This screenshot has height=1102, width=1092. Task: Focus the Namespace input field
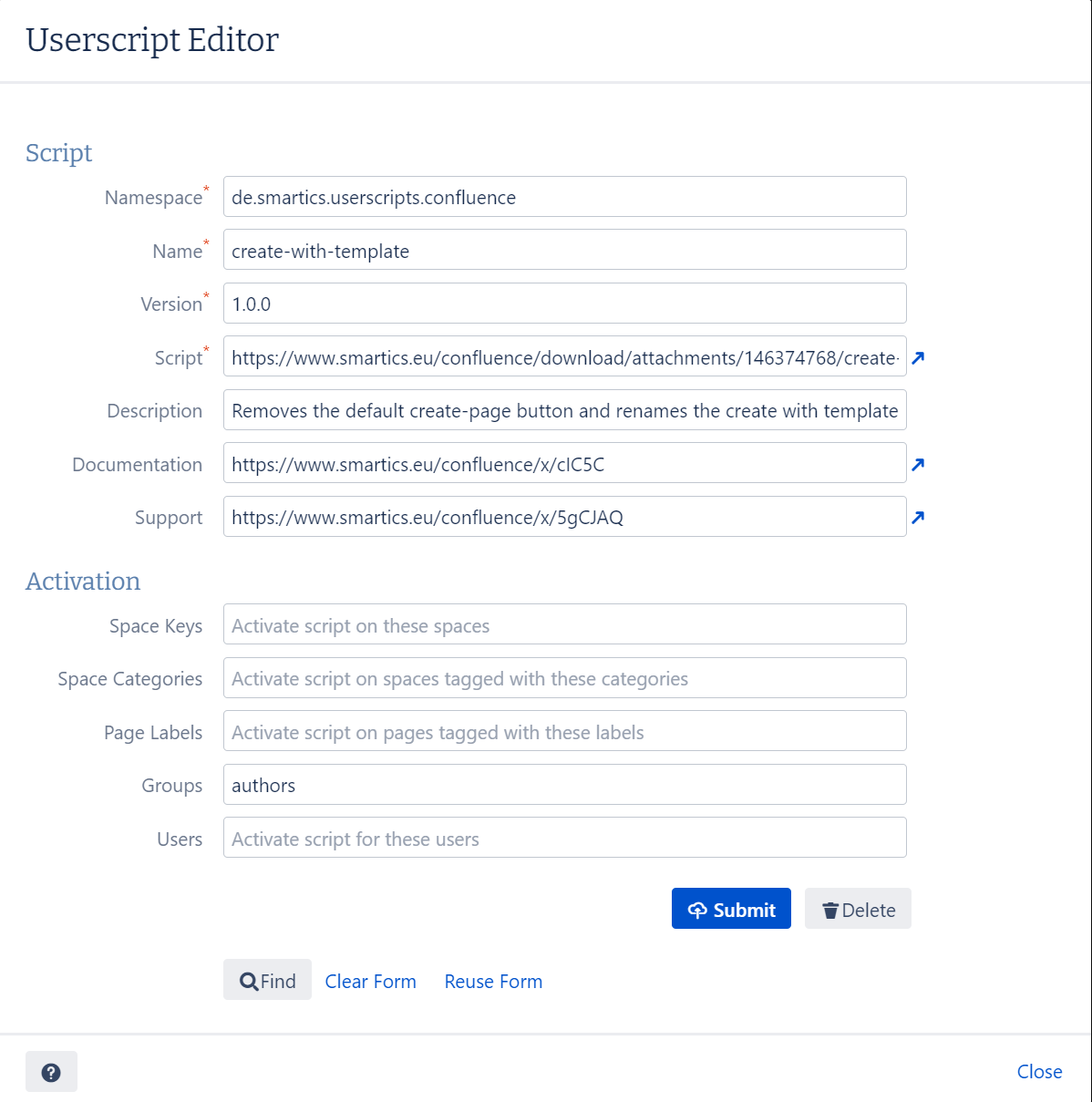564,198
